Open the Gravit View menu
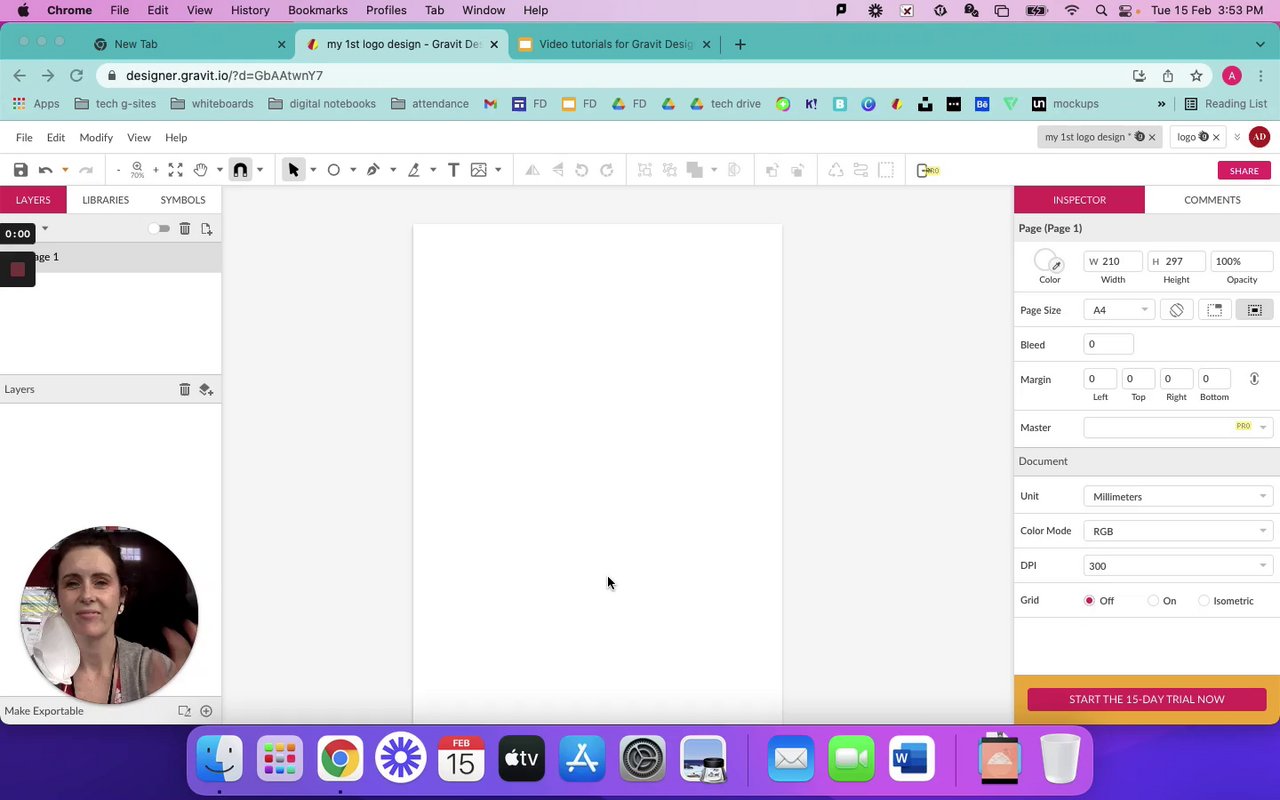 point(139,137)
